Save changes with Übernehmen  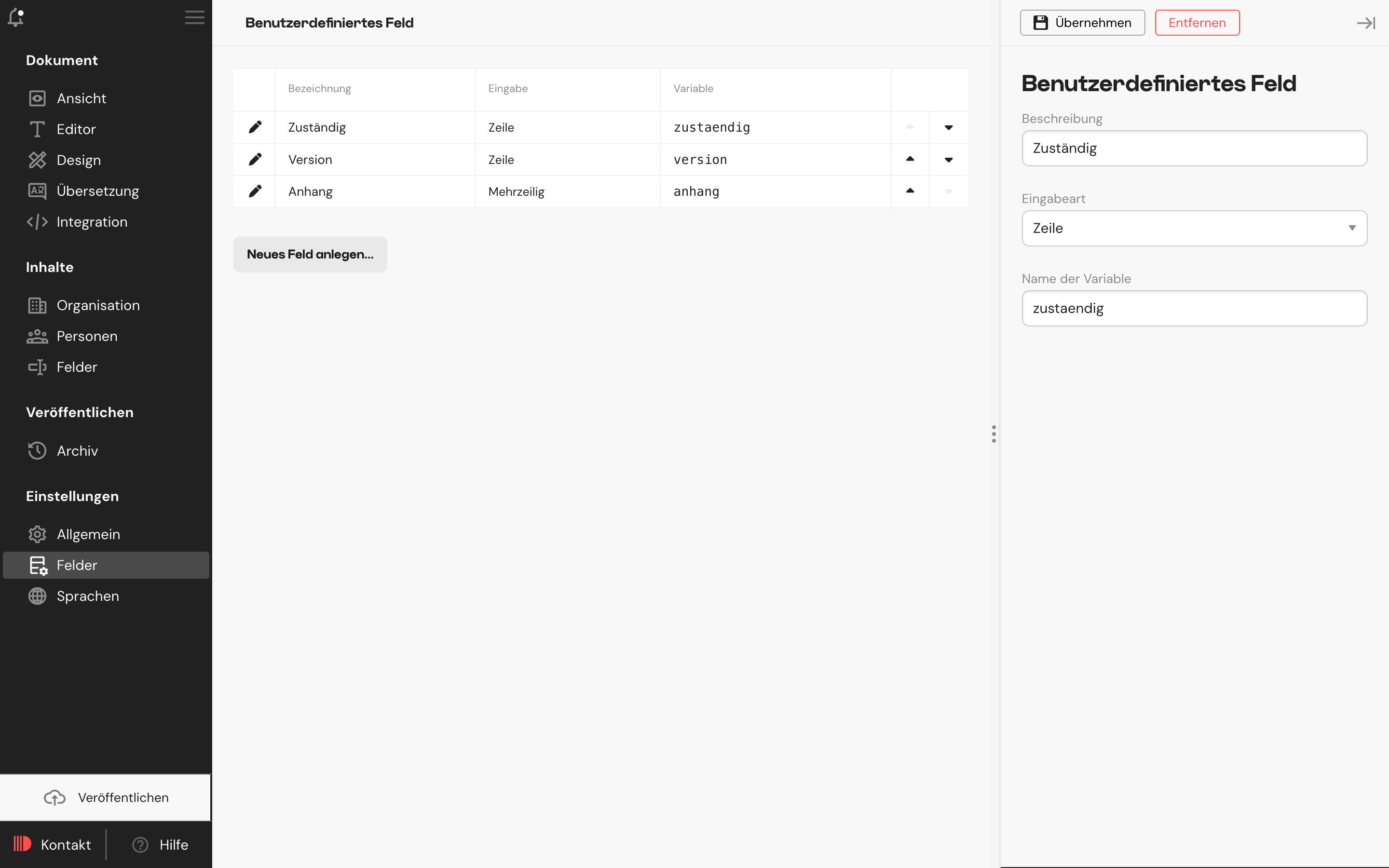pos(1082,22)
